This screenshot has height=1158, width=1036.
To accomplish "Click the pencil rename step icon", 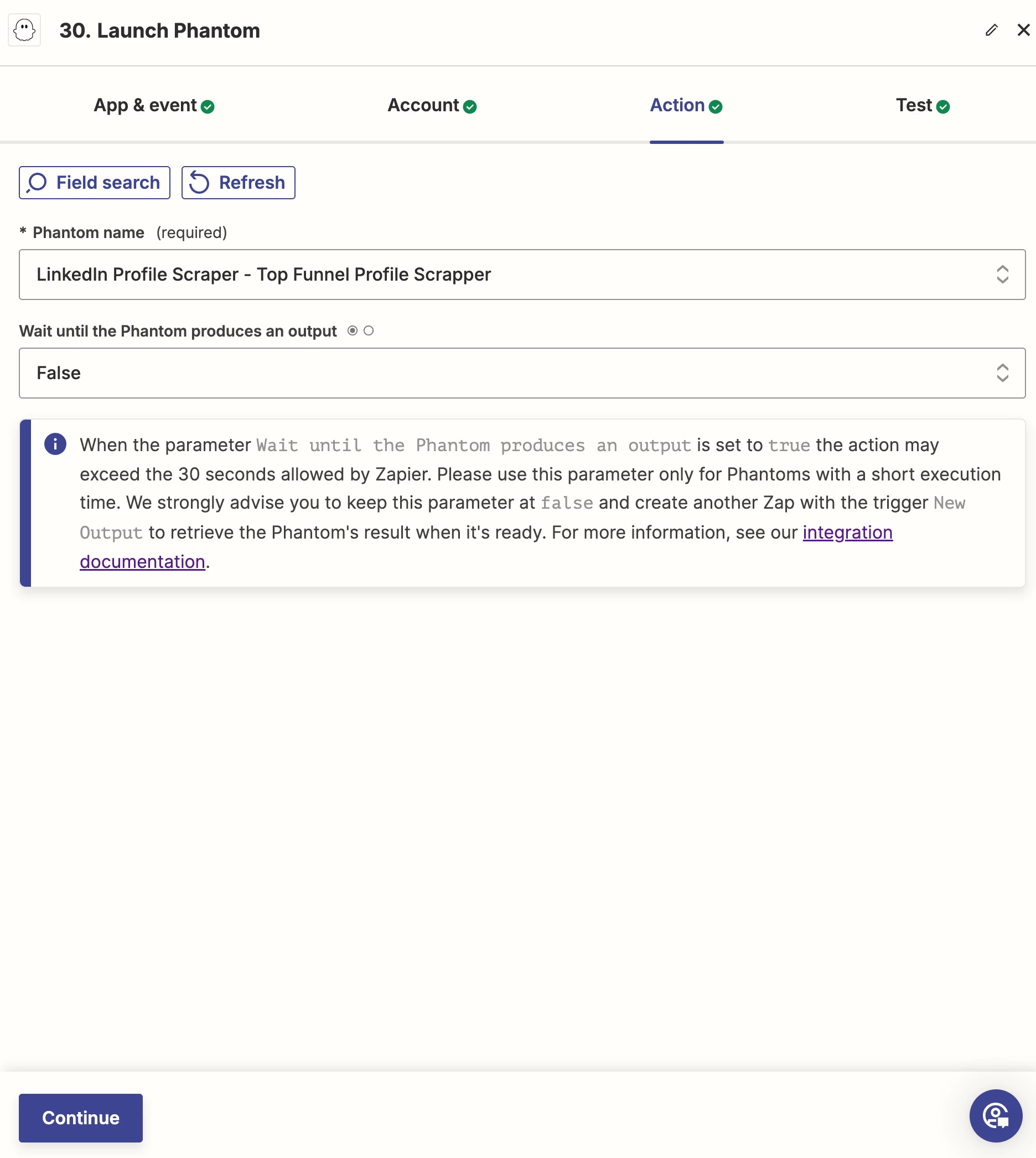I will (992, 30).
